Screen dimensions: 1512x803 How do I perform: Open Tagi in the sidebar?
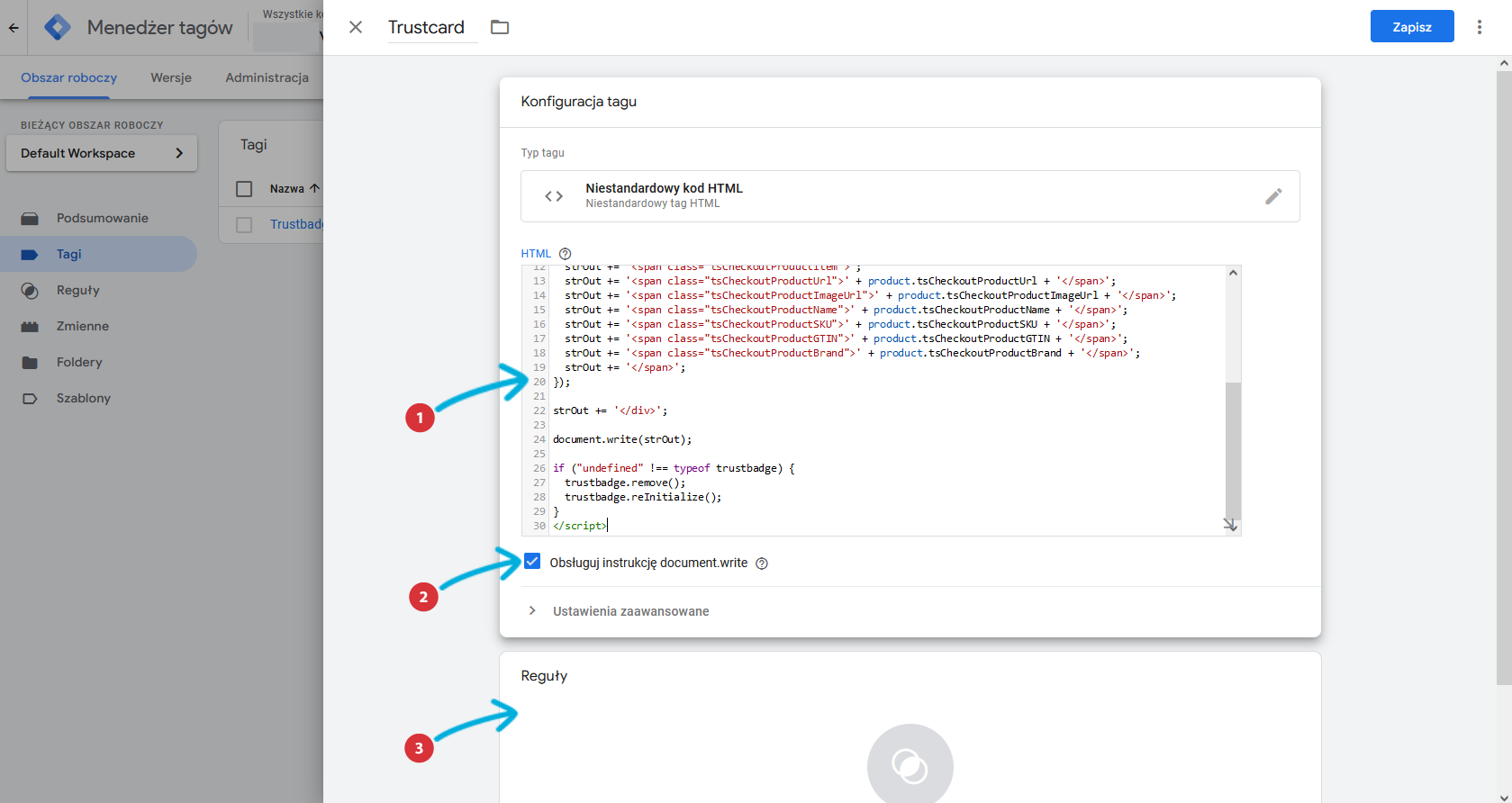point(99,254)
